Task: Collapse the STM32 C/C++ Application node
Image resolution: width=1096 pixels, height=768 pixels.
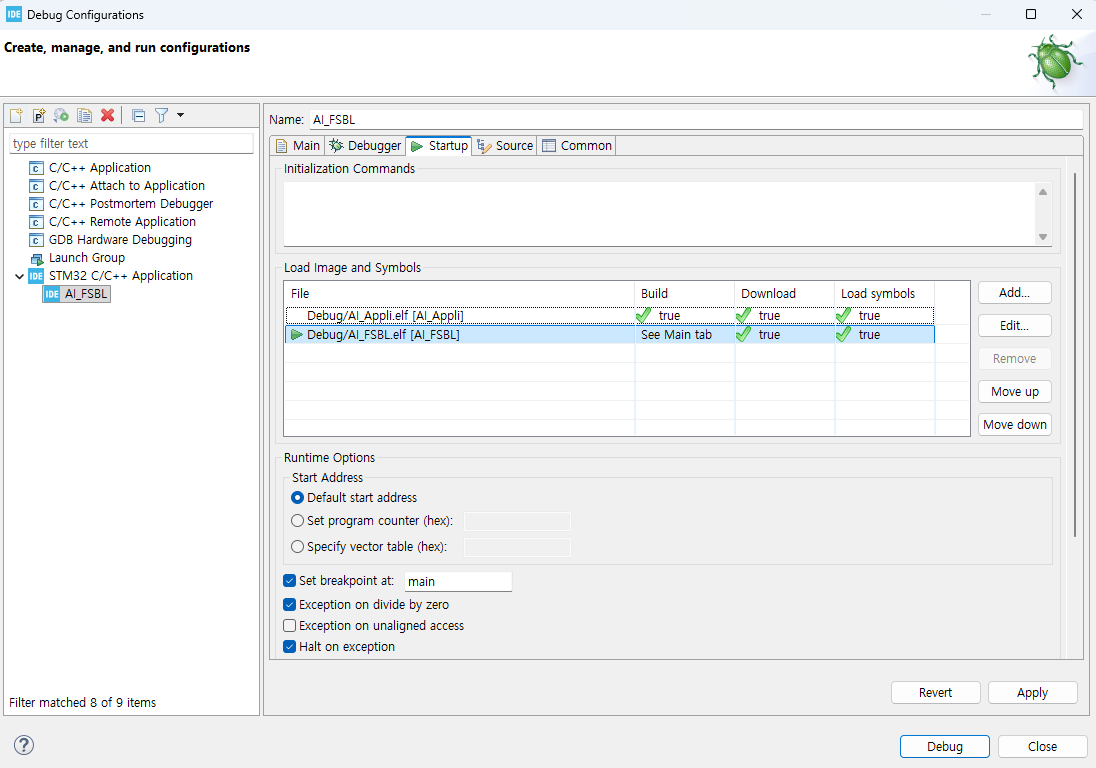Action: [x=19, y=276]
